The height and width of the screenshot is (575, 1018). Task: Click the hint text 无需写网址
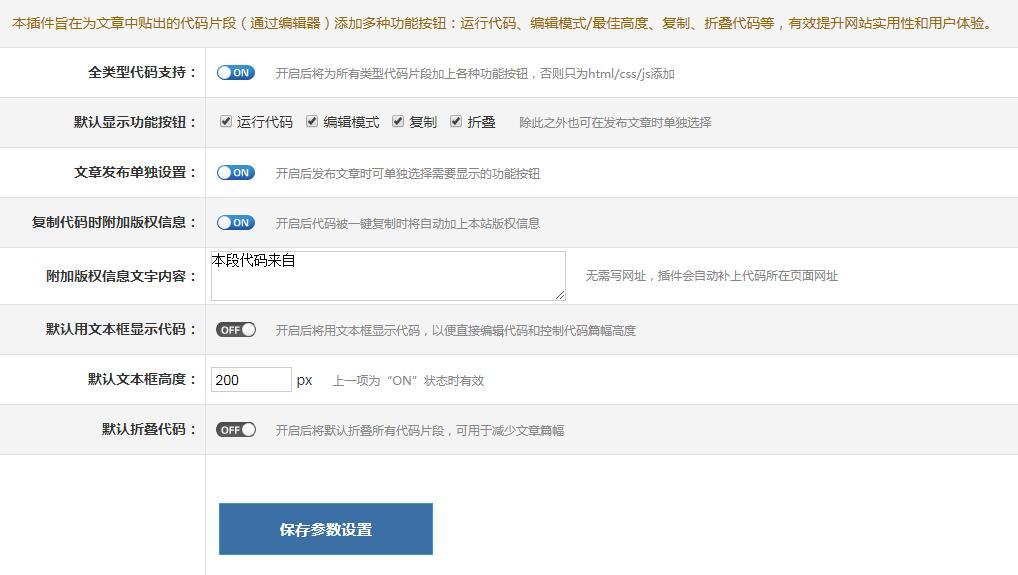pyautogui.click(x=711, y=276)
